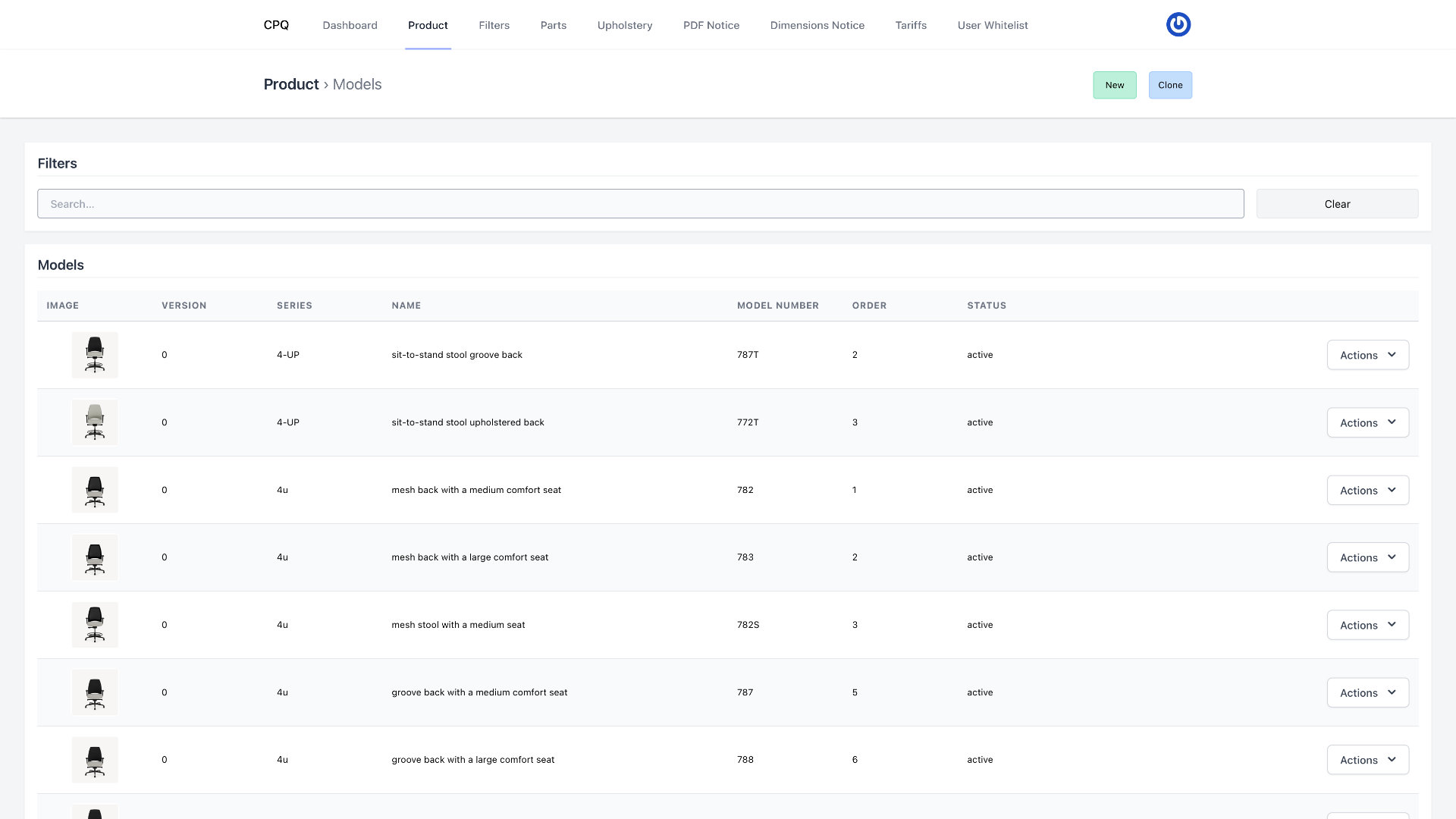Click the blue Clone button

1169,85
